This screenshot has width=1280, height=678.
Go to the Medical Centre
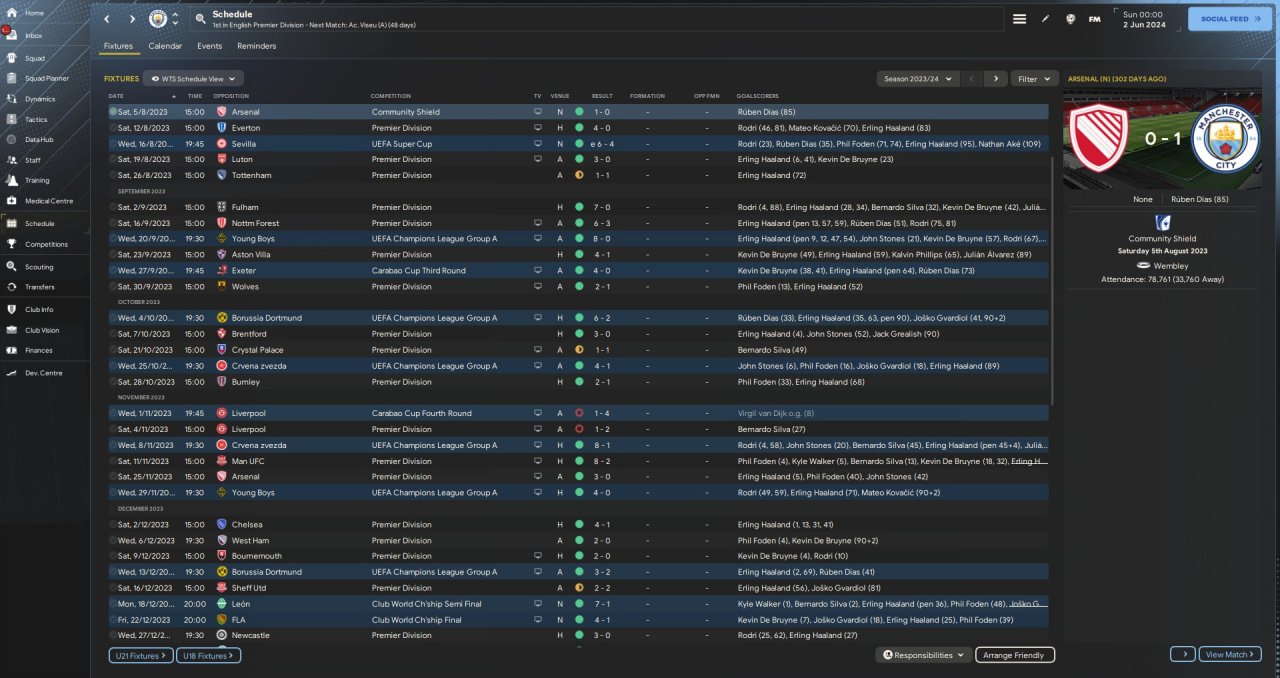coord(48,201)
